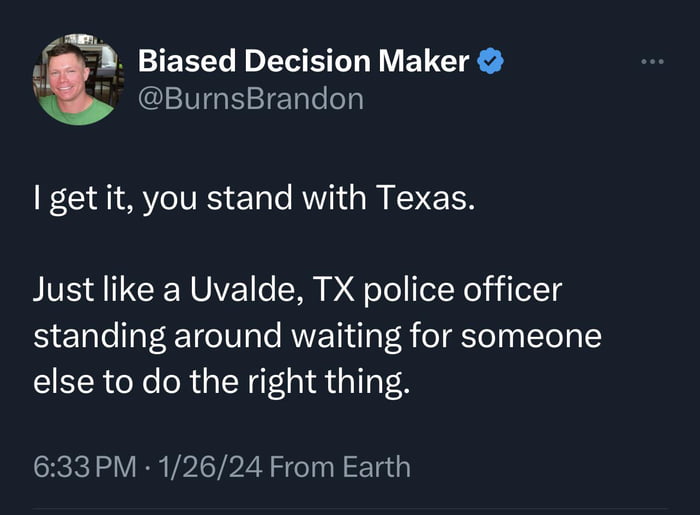This screenshot has width=700, height=515.
Task: Click the line "I get it, you stand with Texas."
Action: (x=250, y=199)
